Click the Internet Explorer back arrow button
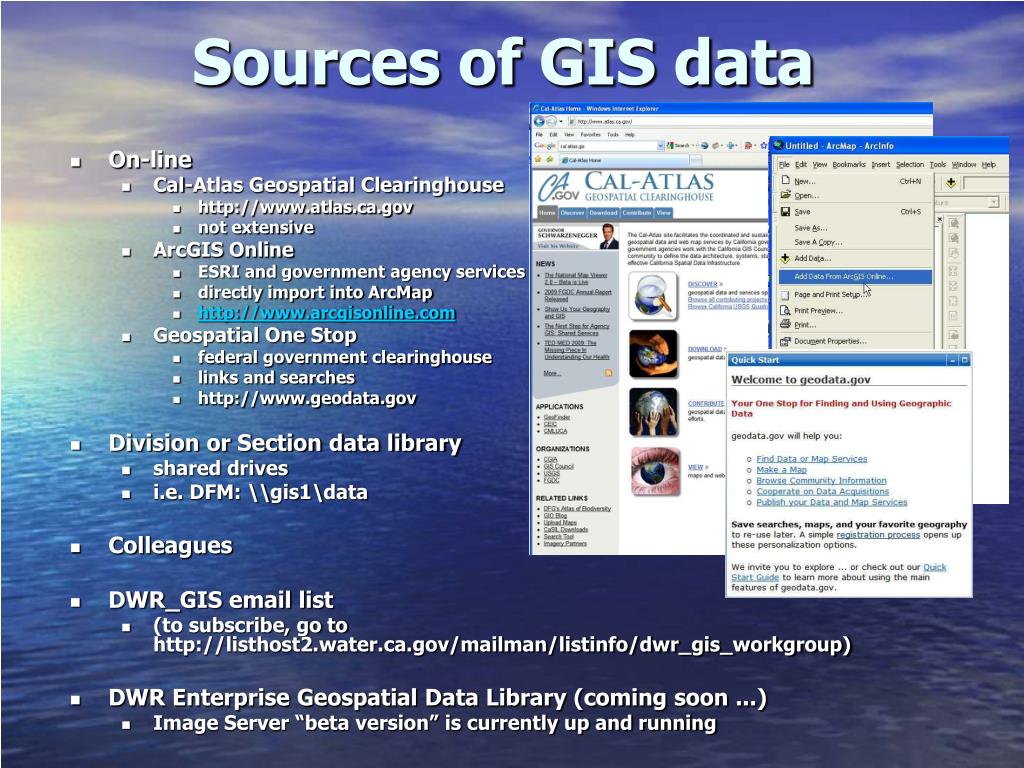1024x768 pixels. (x=539, y=121)
